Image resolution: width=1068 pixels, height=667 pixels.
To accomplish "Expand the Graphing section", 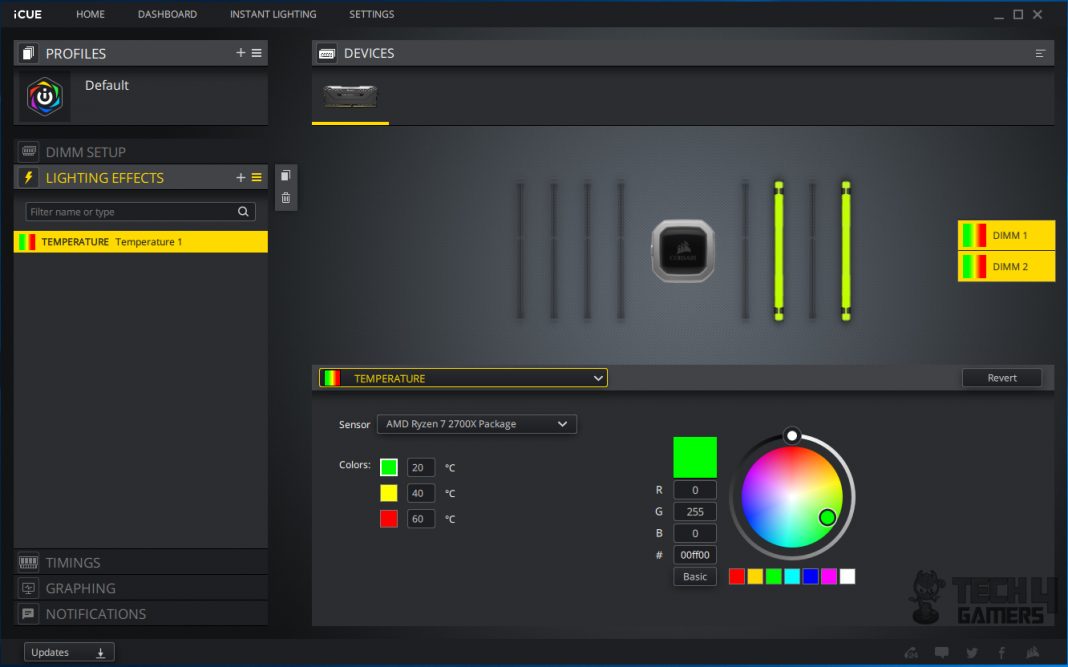I will 140,589.
